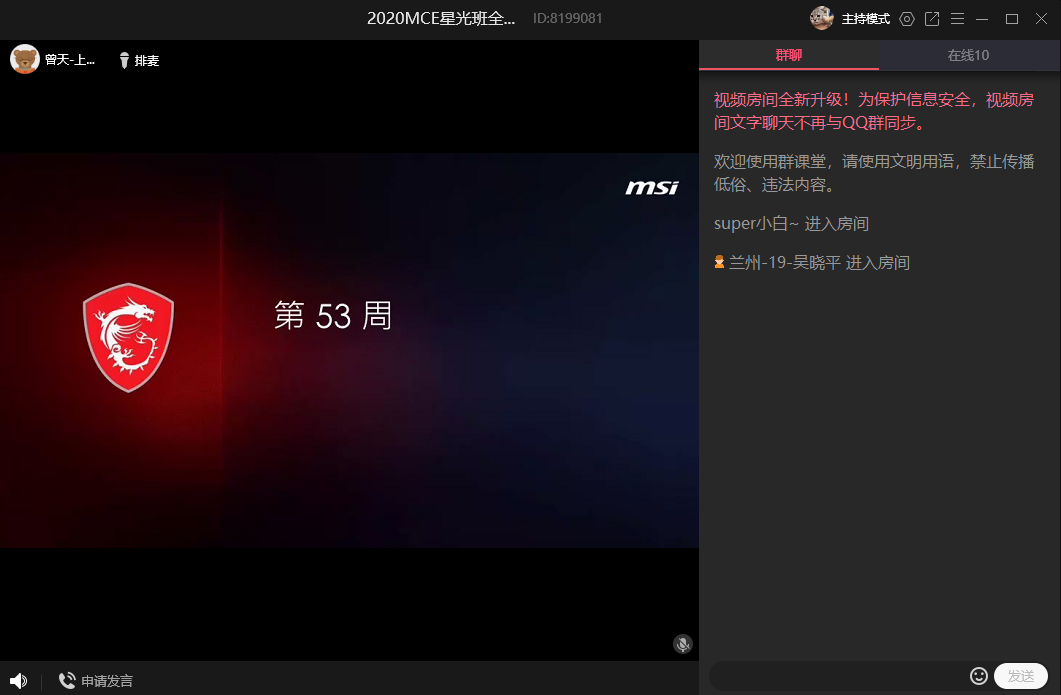The image size is (1061, 695).
Task: Click the 发送 send button
Action: 1020,676
